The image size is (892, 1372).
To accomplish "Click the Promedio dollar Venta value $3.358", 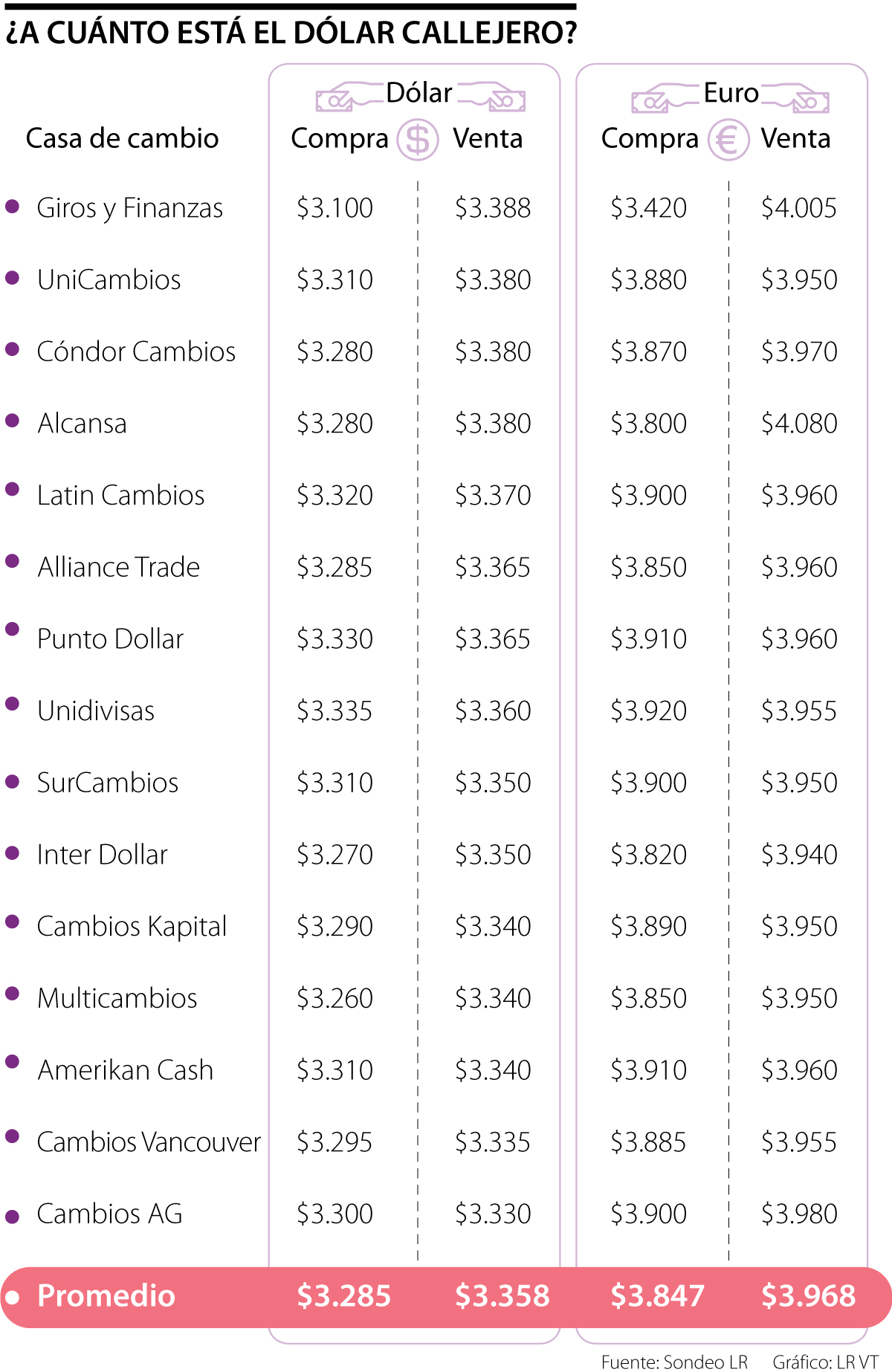I will (x=502, y=1296).
